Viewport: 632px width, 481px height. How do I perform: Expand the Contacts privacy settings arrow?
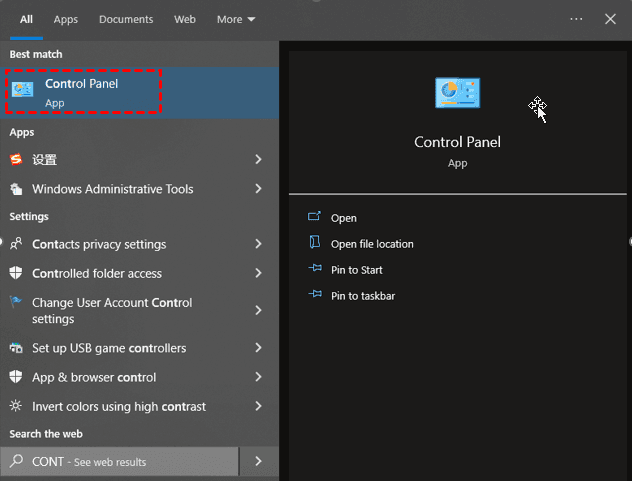[258, 244]
